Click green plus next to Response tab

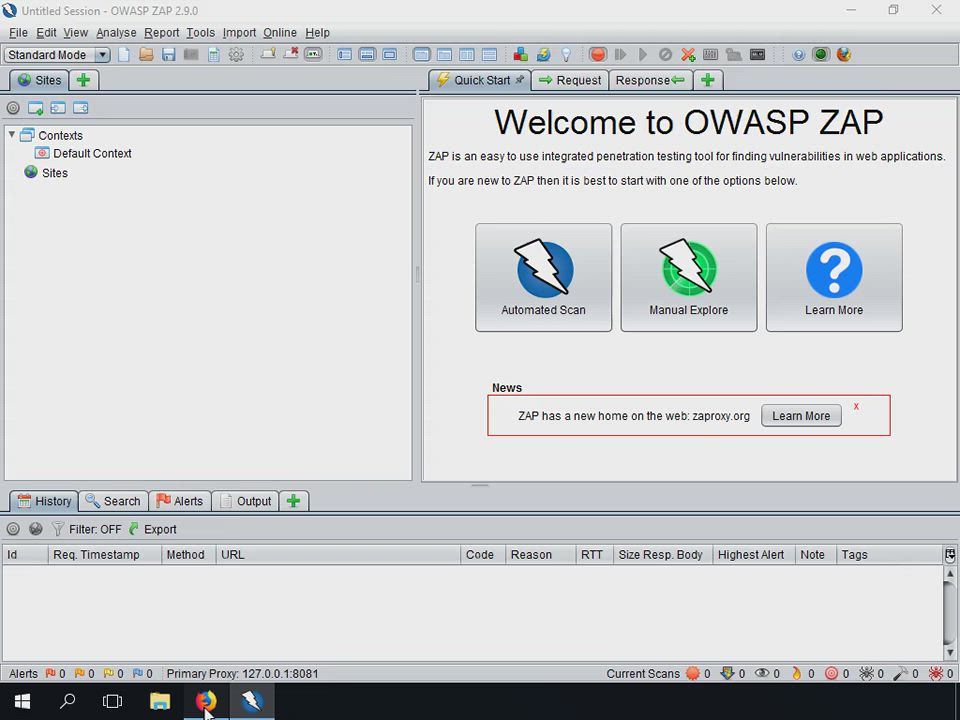pyautogui.click(x=708, y=80)
